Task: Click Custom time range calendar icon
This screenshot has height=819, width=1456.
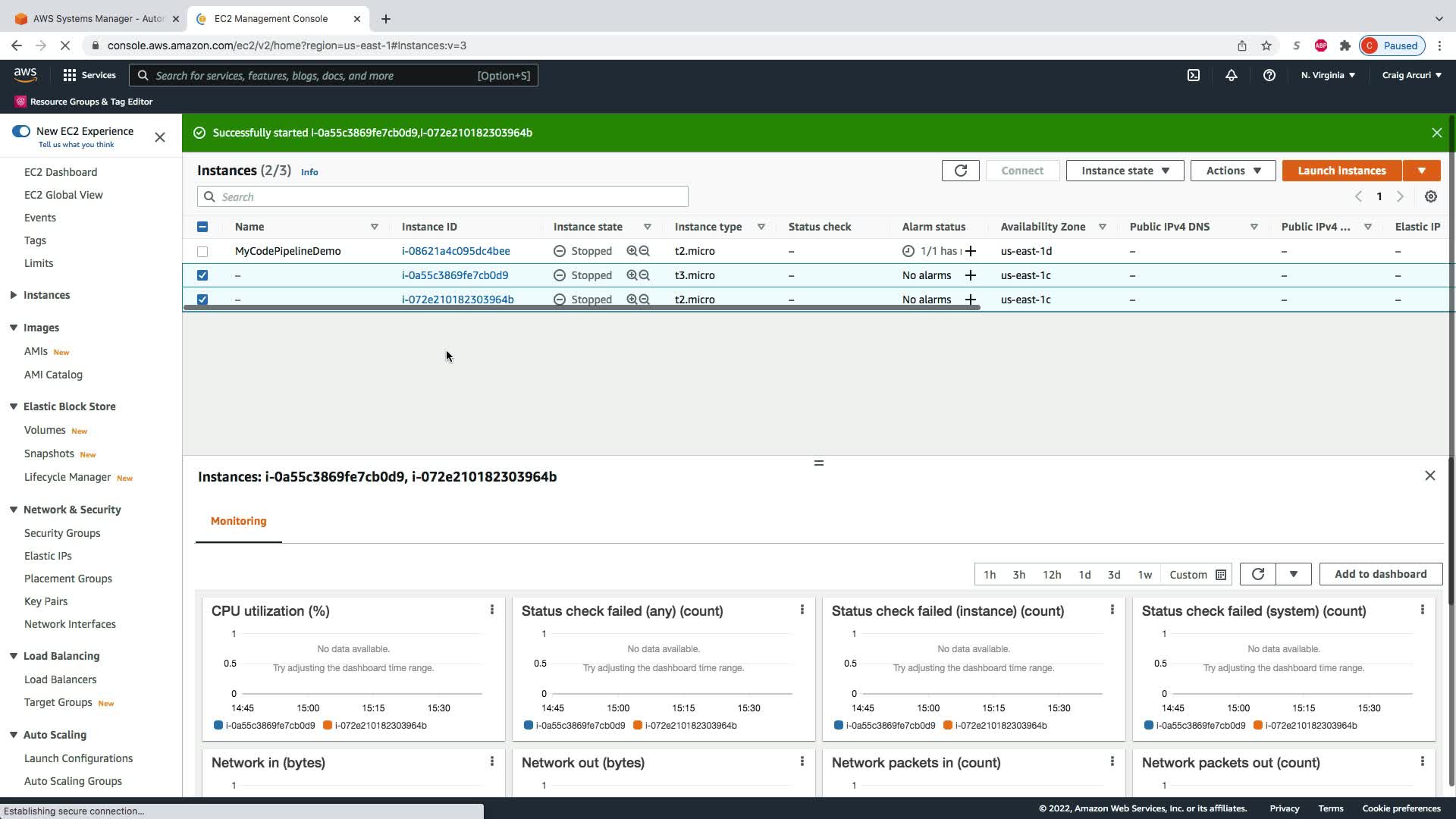Action: coord(1221,575)
